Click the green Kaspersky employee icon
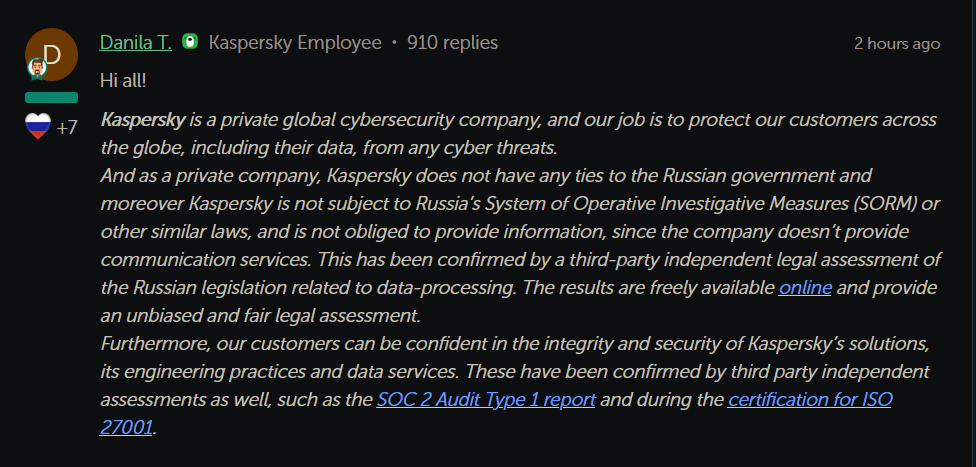The image size is (976, 467). click(x=190, y=43)
